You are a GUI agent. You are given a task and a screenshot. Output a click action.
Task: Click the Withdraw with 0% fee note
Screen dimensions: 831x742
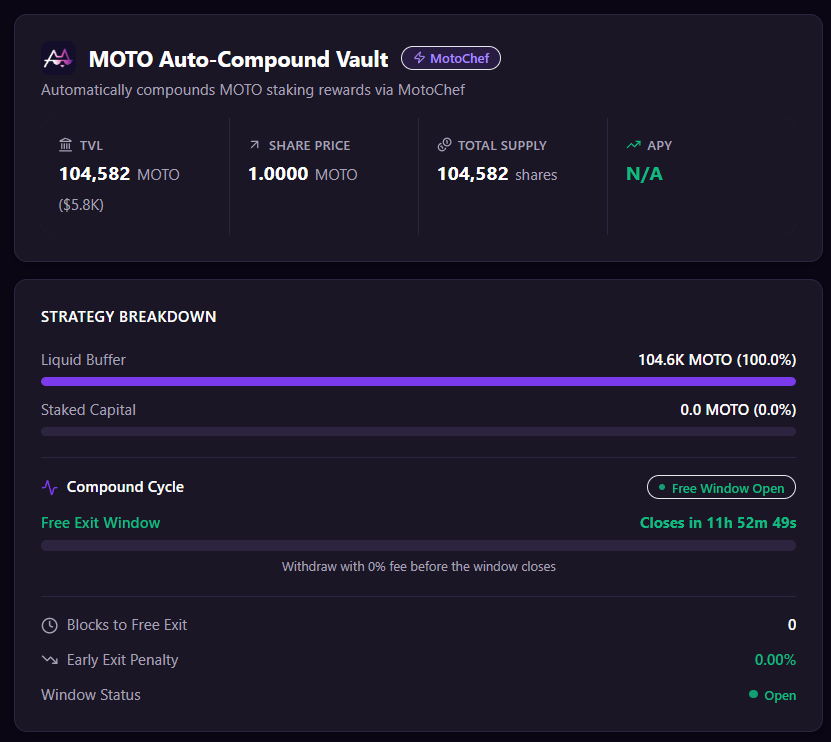(x=419, y=567)
